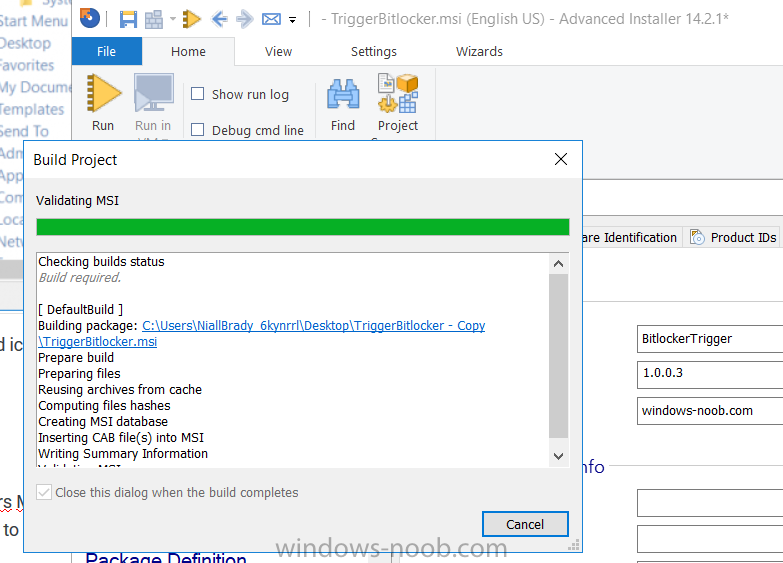Go back with the left arrow icon
The width and height of the screenshot is (783, 563).
tap(219, 19)
